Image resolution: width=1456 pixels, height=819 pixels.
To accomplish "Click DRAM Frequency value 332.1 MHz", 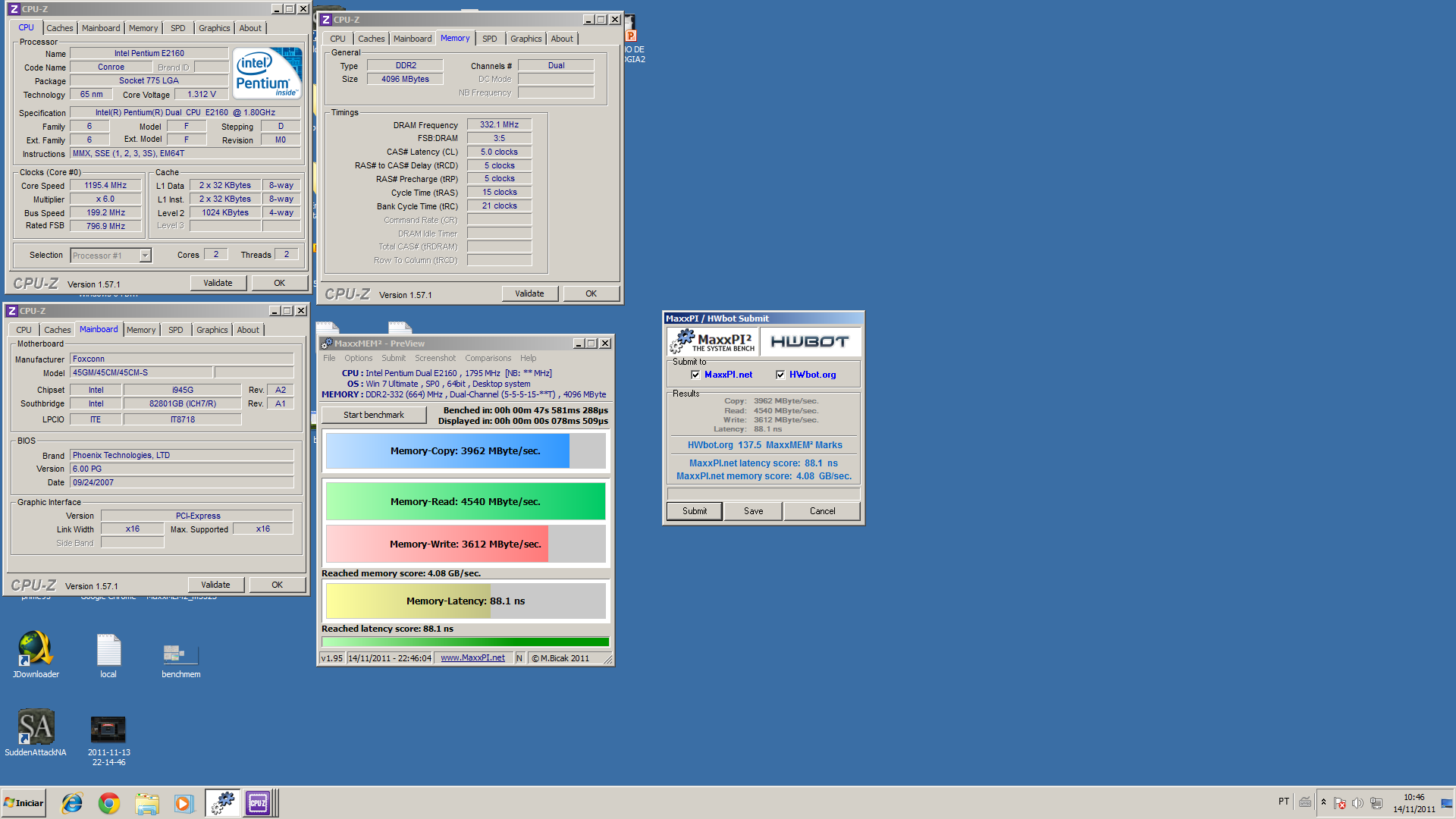I will 499,124.
